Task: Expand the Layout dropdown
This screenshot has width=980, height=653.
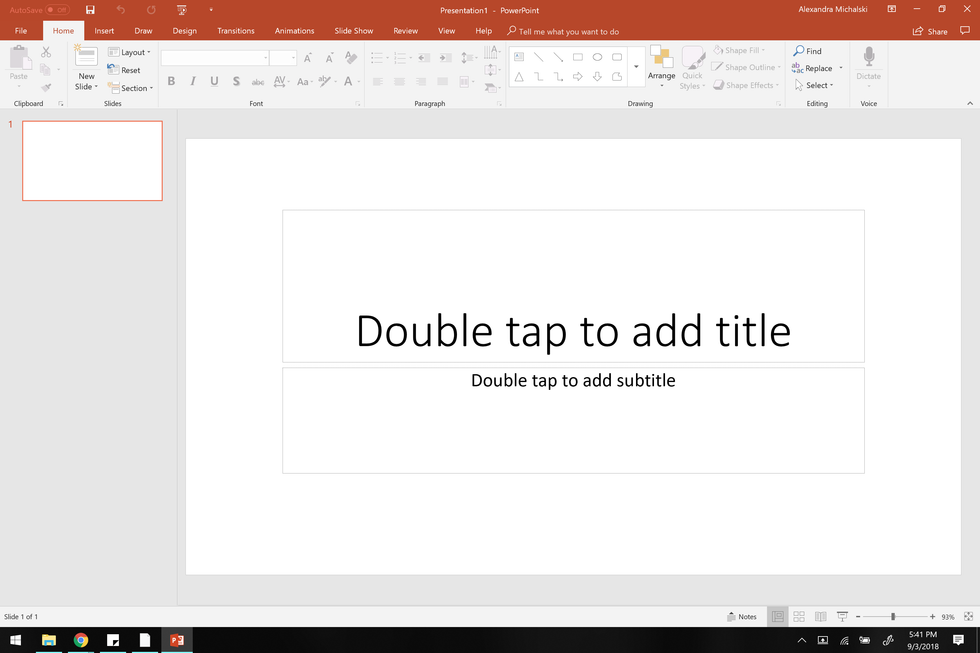Action: click(x=129, y=52)
